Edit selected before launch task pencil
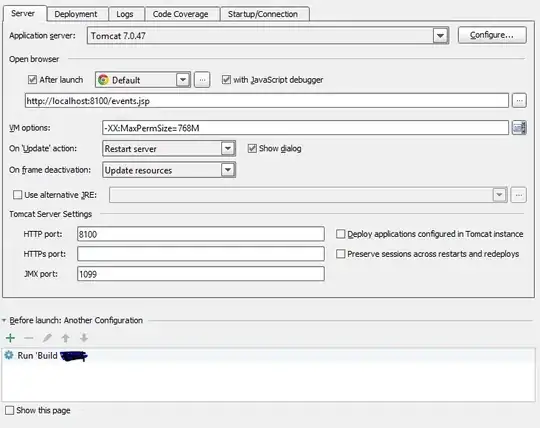This screenshot has width=540, height=428. [47, 338]
